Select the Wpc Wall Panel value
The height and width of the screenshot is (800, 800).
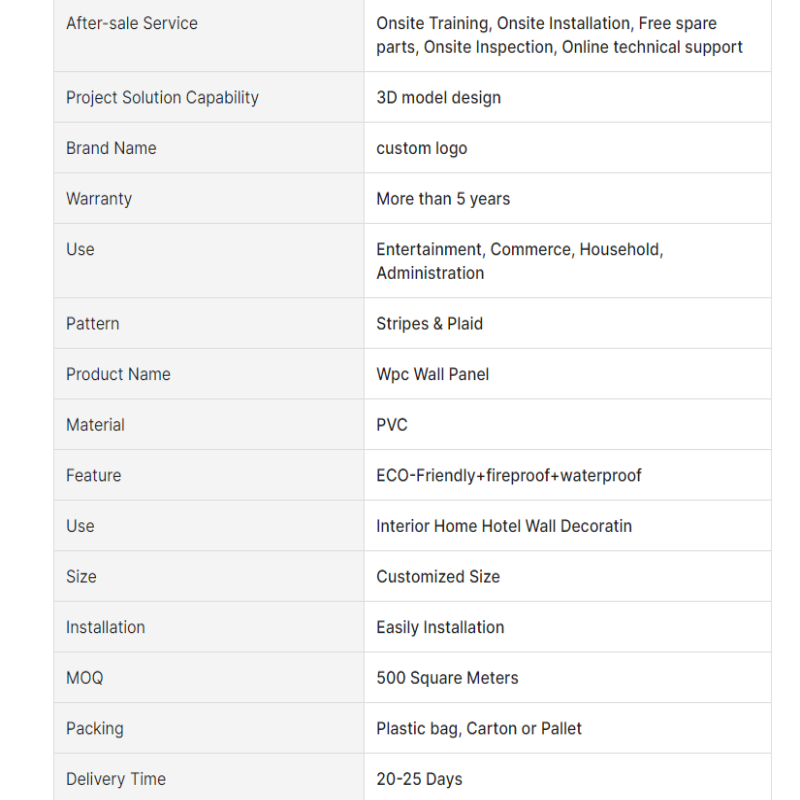pos(432,374)
